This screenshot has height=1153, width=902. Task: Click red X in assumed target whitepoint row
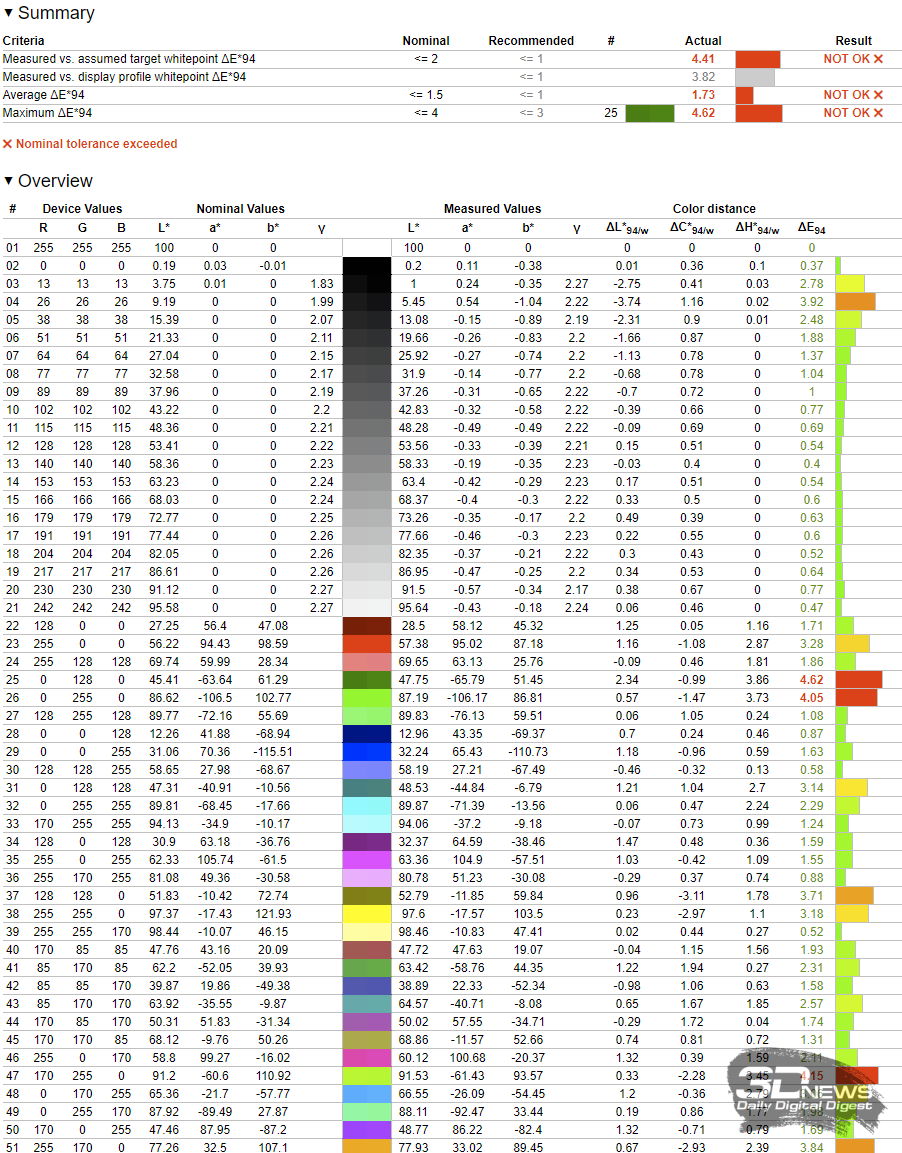tap(878, 59)
